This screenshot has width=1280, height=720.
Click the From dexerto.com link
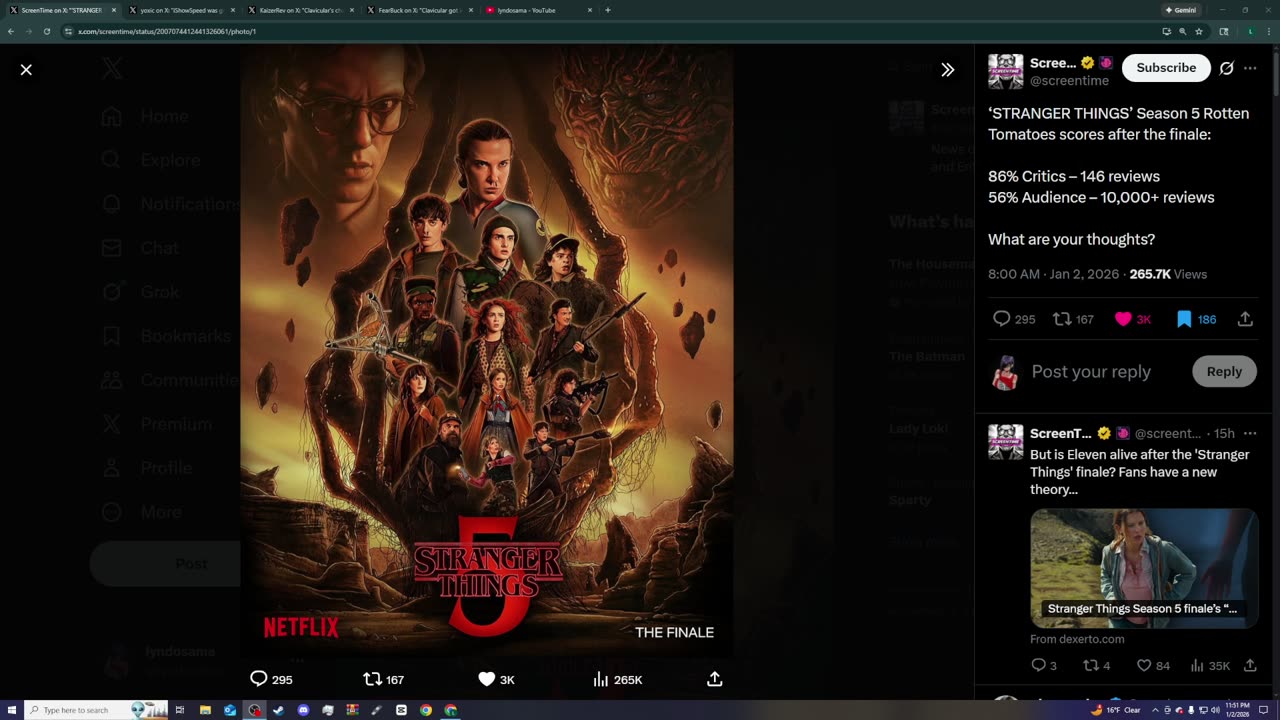pos(1077,639)
